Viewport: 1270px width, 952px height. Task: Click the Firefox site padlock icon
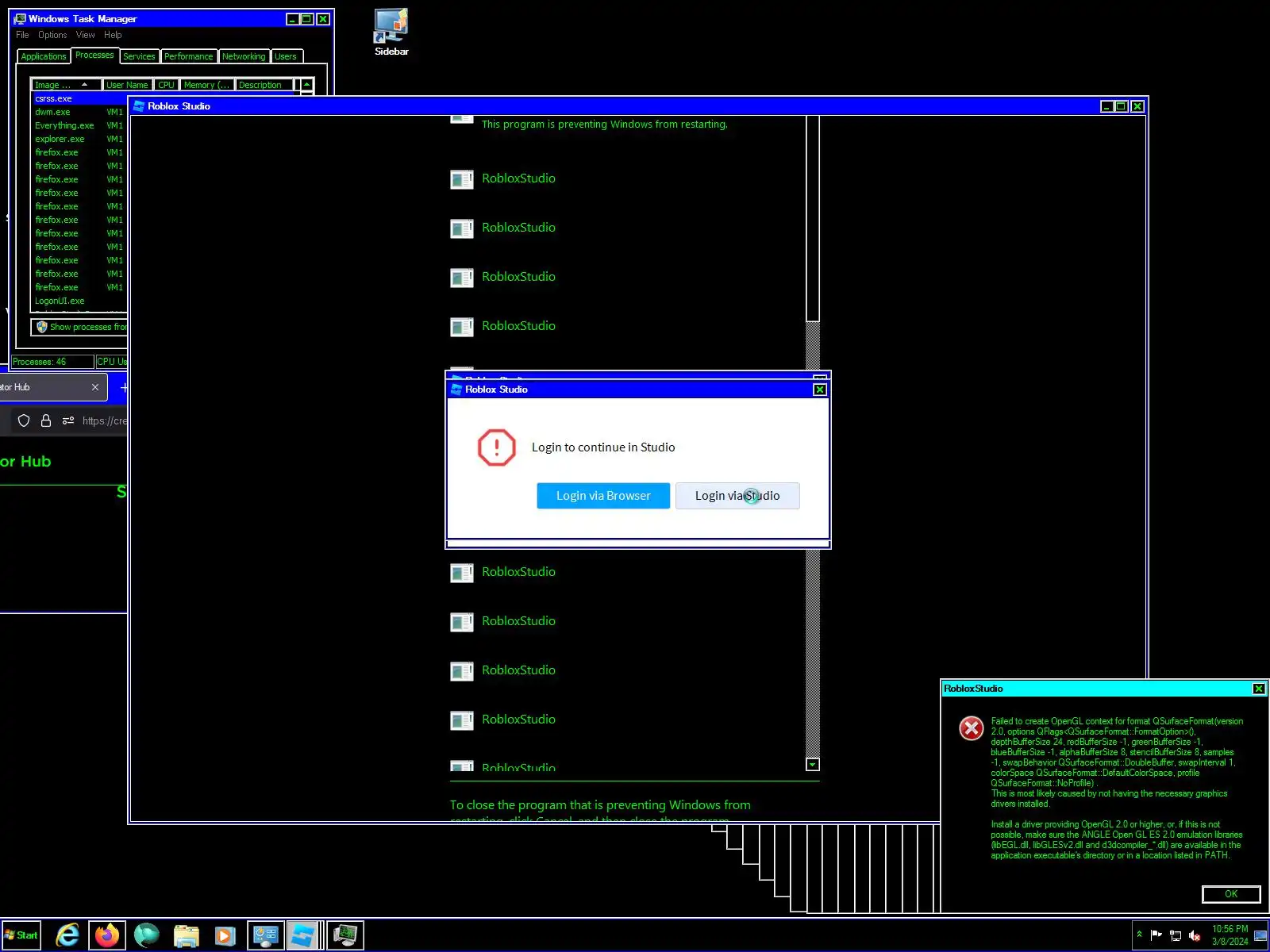click(46, 421)
